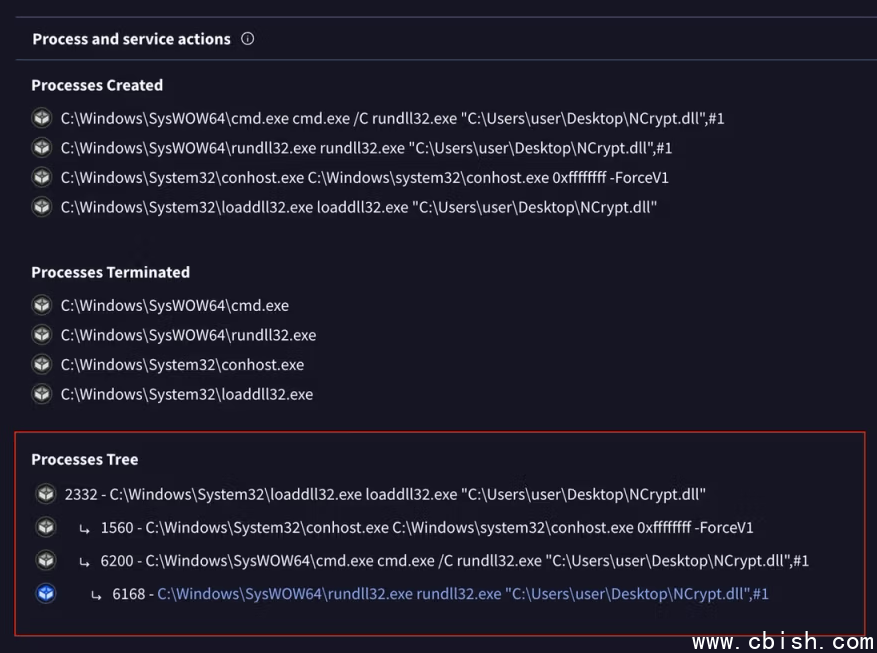
Task: Select process 2332 loaddll32.exe in Processes Tree
Action: pos(385,494)
